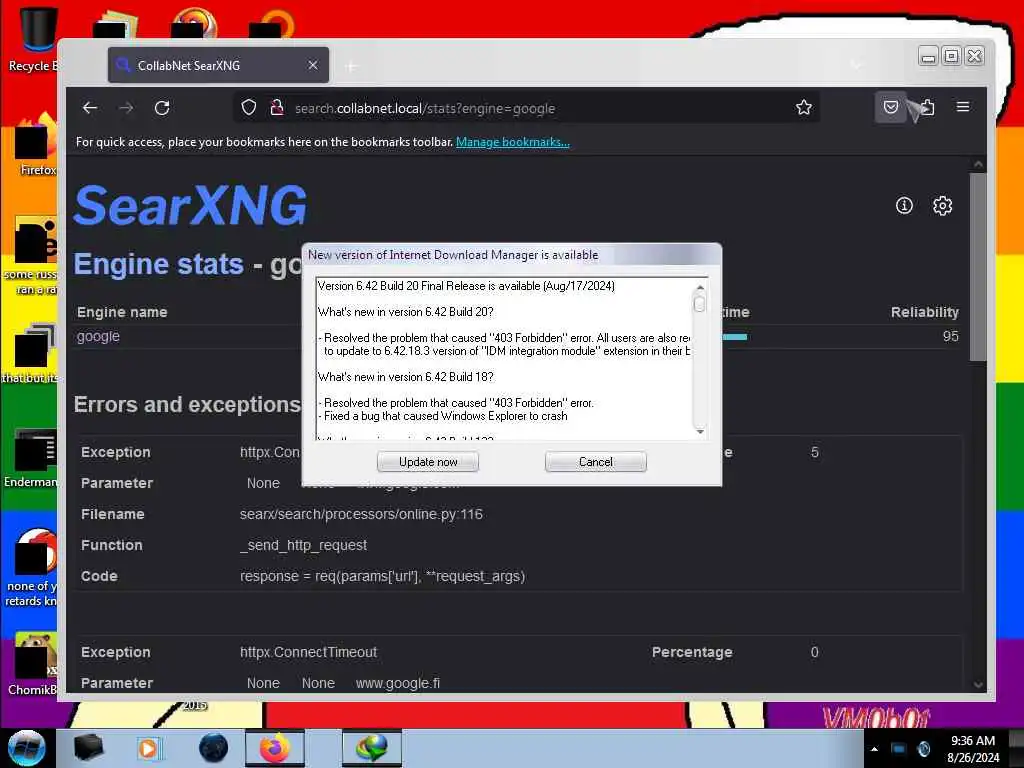Show hidden system tray icons arrow

point(874,748)
